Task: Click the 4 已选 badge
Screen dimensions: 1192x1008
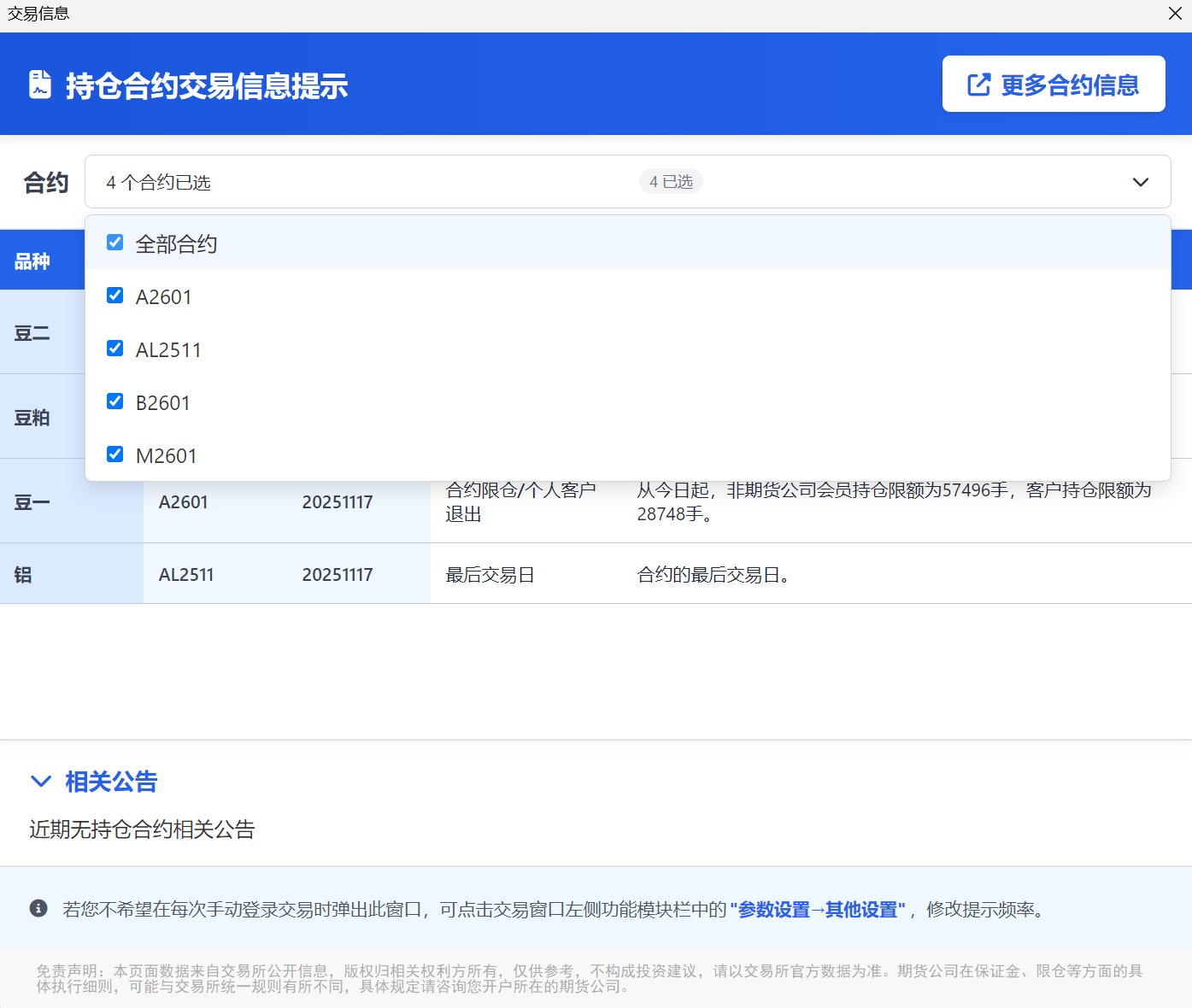Action: (x=671, y=182)
